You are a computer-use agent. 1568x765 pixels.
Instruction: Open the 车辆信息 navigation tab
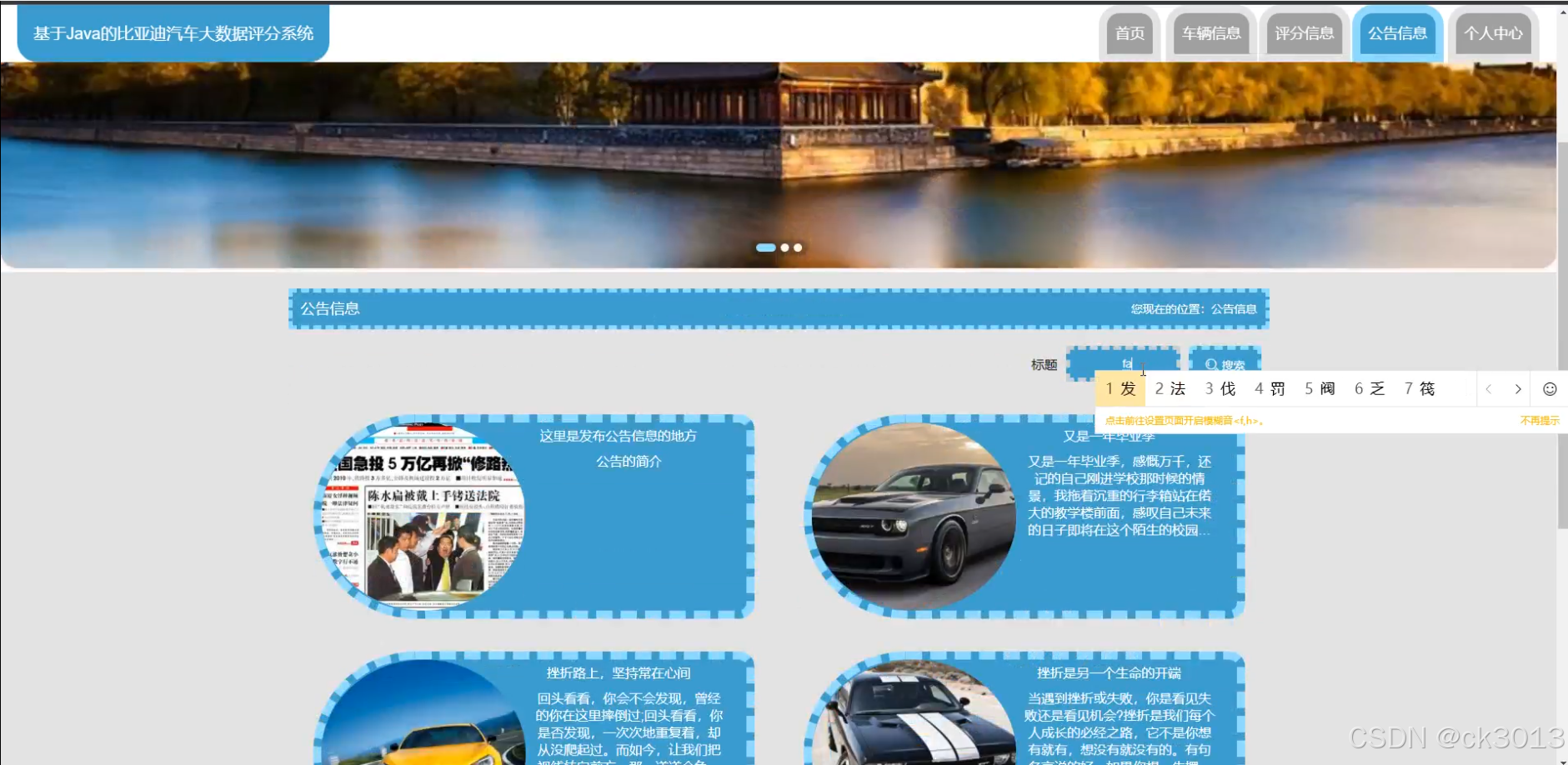click(1211, 33)
